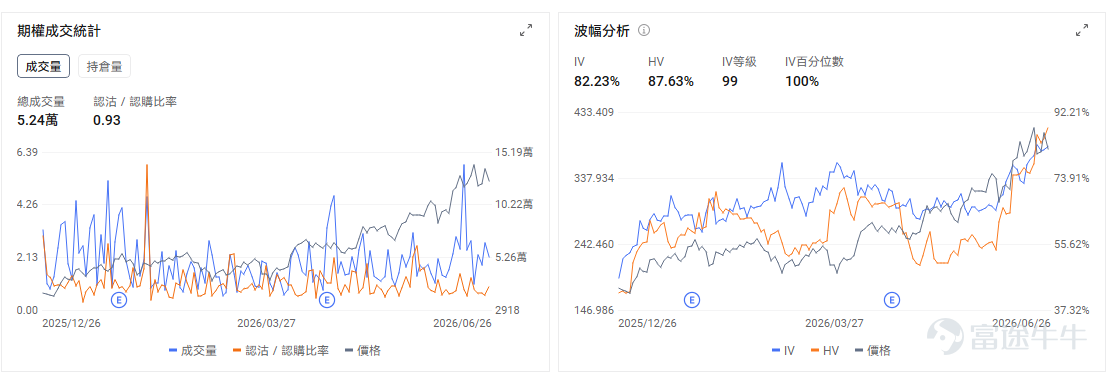1107x373 pixels.
Task: Toggle the 成交量 legend series
Action: 193,350
